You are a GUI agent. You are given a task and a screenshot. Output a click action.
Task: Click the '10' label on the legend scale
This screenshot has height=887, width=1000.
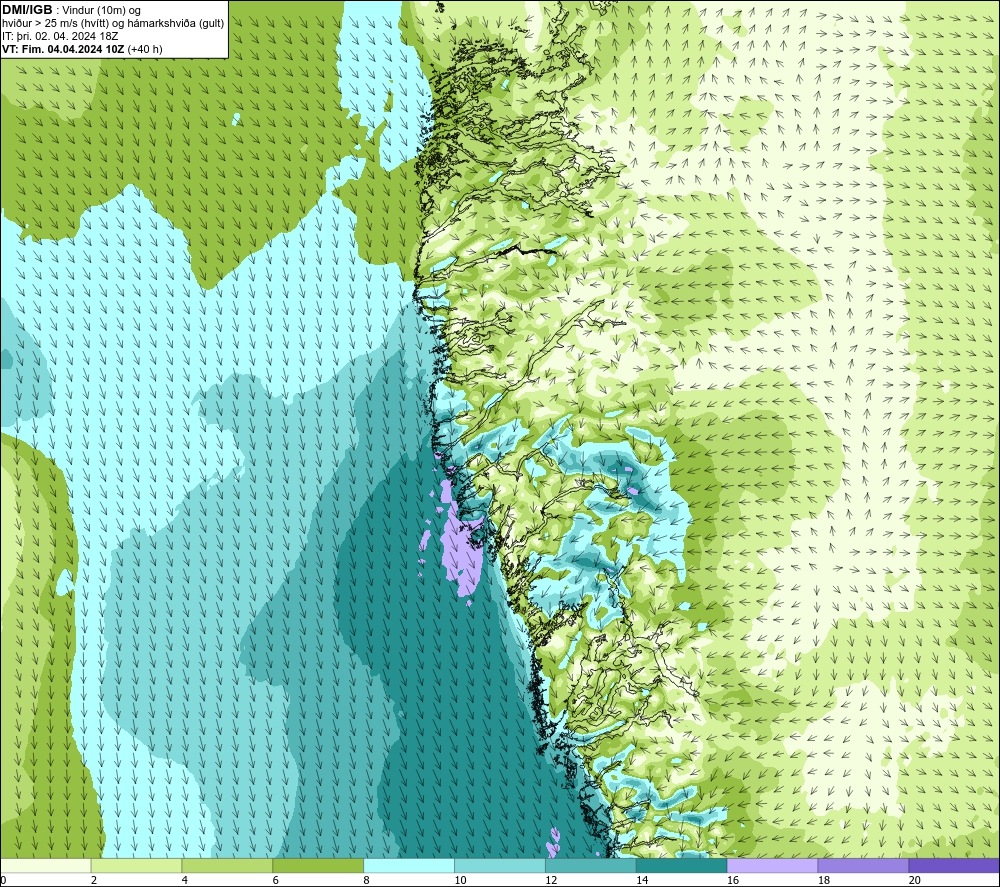[x=460, y=880]
